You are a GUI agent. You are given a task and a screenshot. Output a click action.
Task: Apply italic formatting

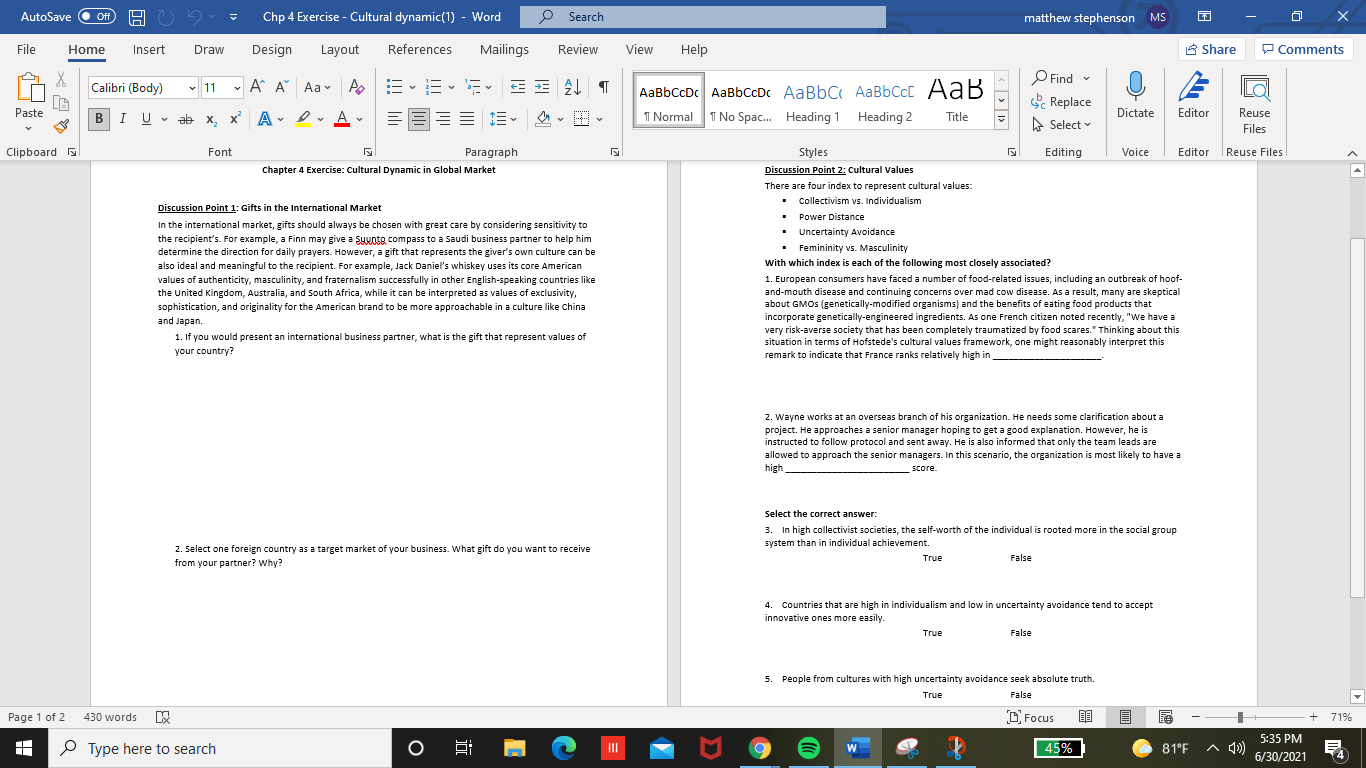pos(120,118)
